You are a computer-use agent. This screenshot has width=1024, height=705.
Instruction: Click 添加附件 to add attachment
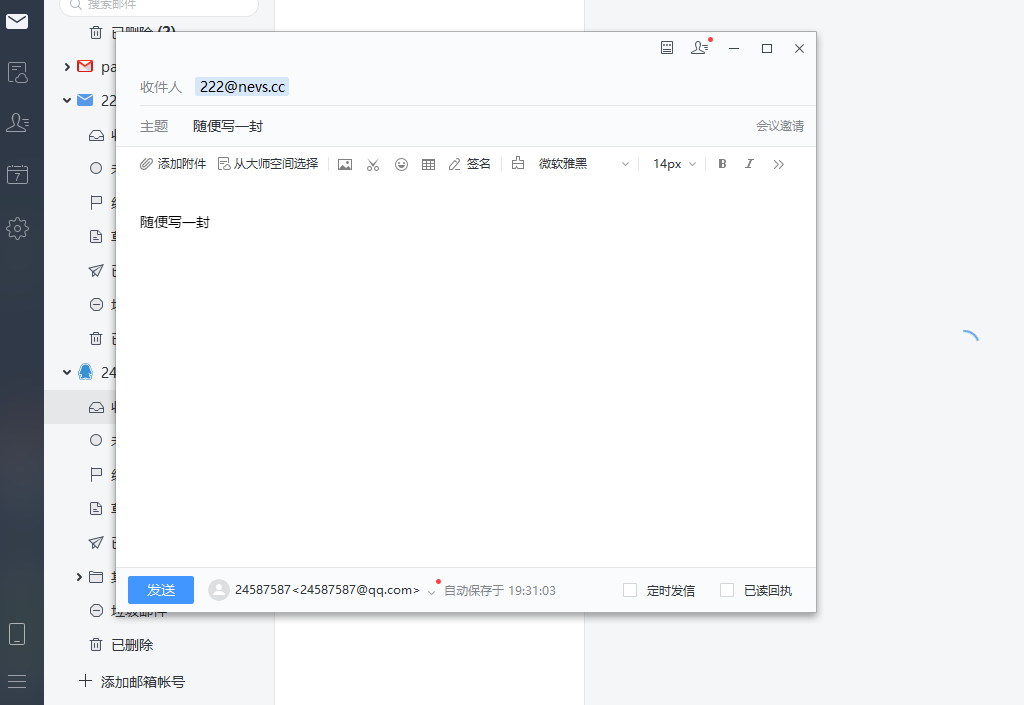[x=173, y=164]
